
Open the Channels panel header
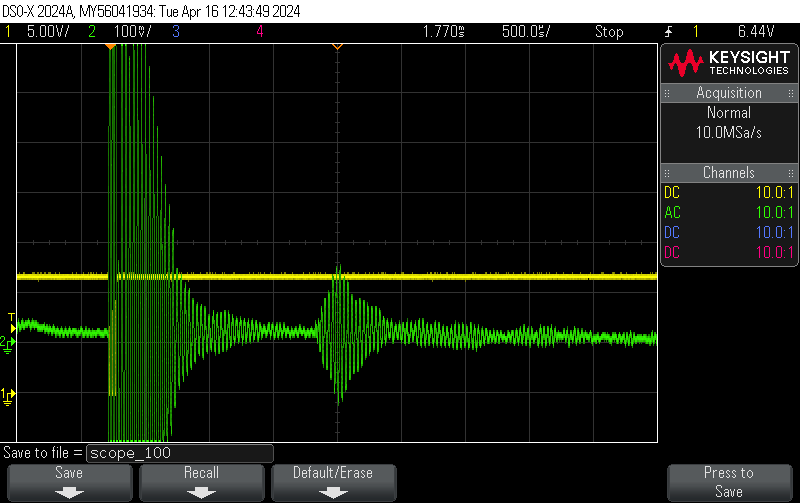click(x=728, y=173)
